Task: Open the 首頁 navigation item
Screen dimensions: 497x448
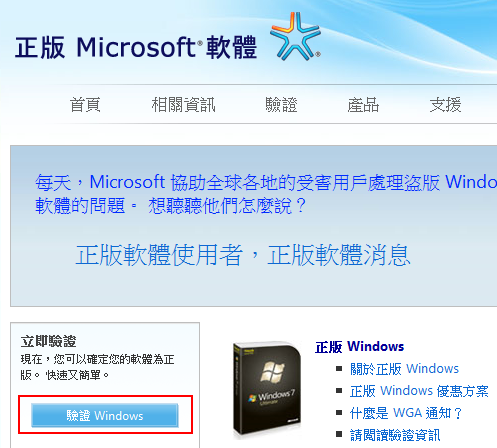Action: tap(85, 105)
